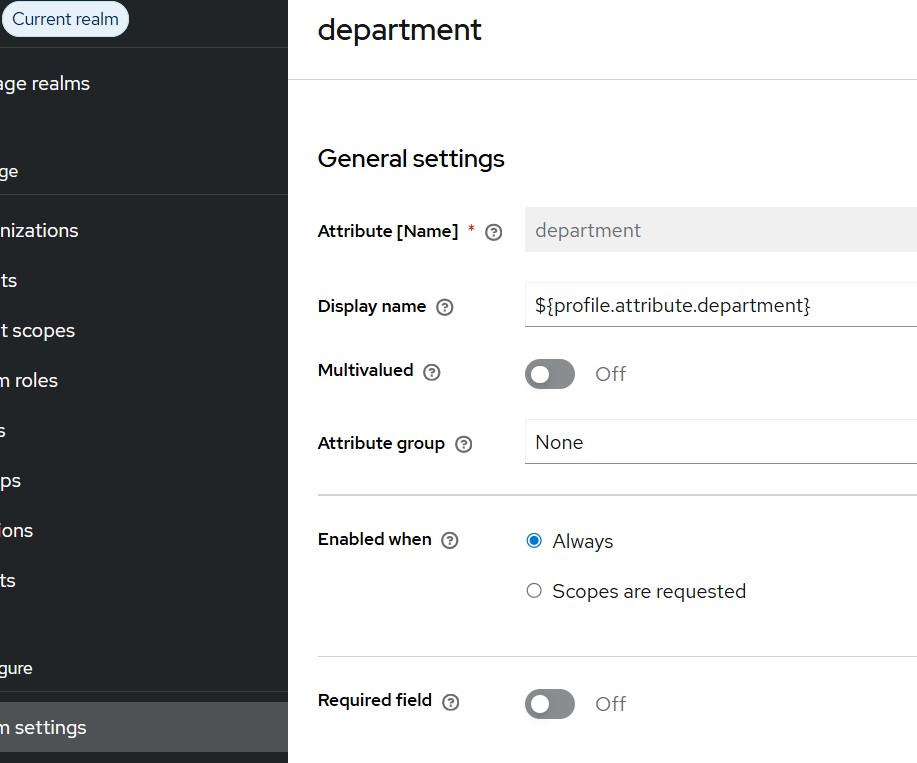Image resolution: width=917 pixels, height=763 pixels.
Task: Click the Current realm badge
Action: click(65, 19)
